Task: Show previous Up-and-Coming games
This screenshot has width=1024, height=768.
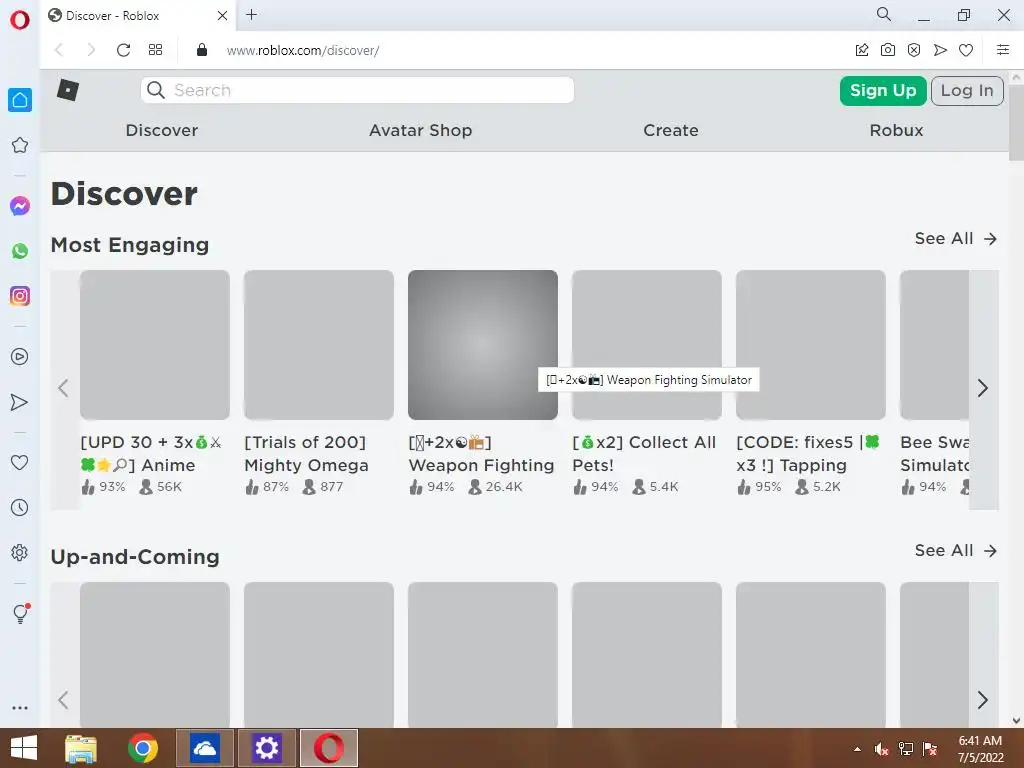Action: tap(63, 699)
